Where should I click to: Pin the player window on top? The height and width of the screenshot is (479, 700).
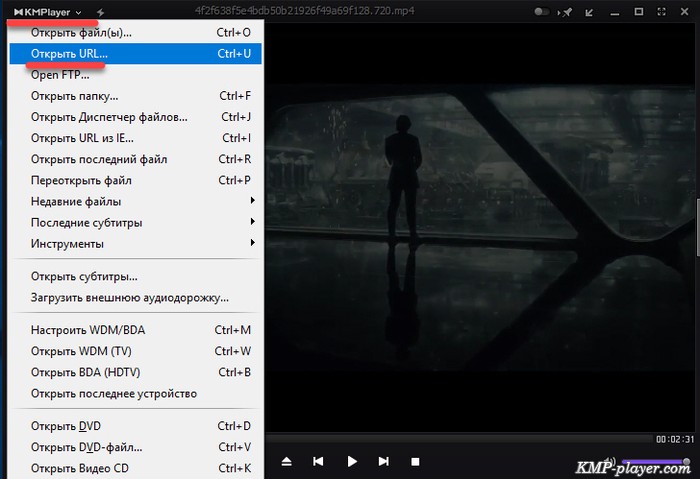[565, 12]
